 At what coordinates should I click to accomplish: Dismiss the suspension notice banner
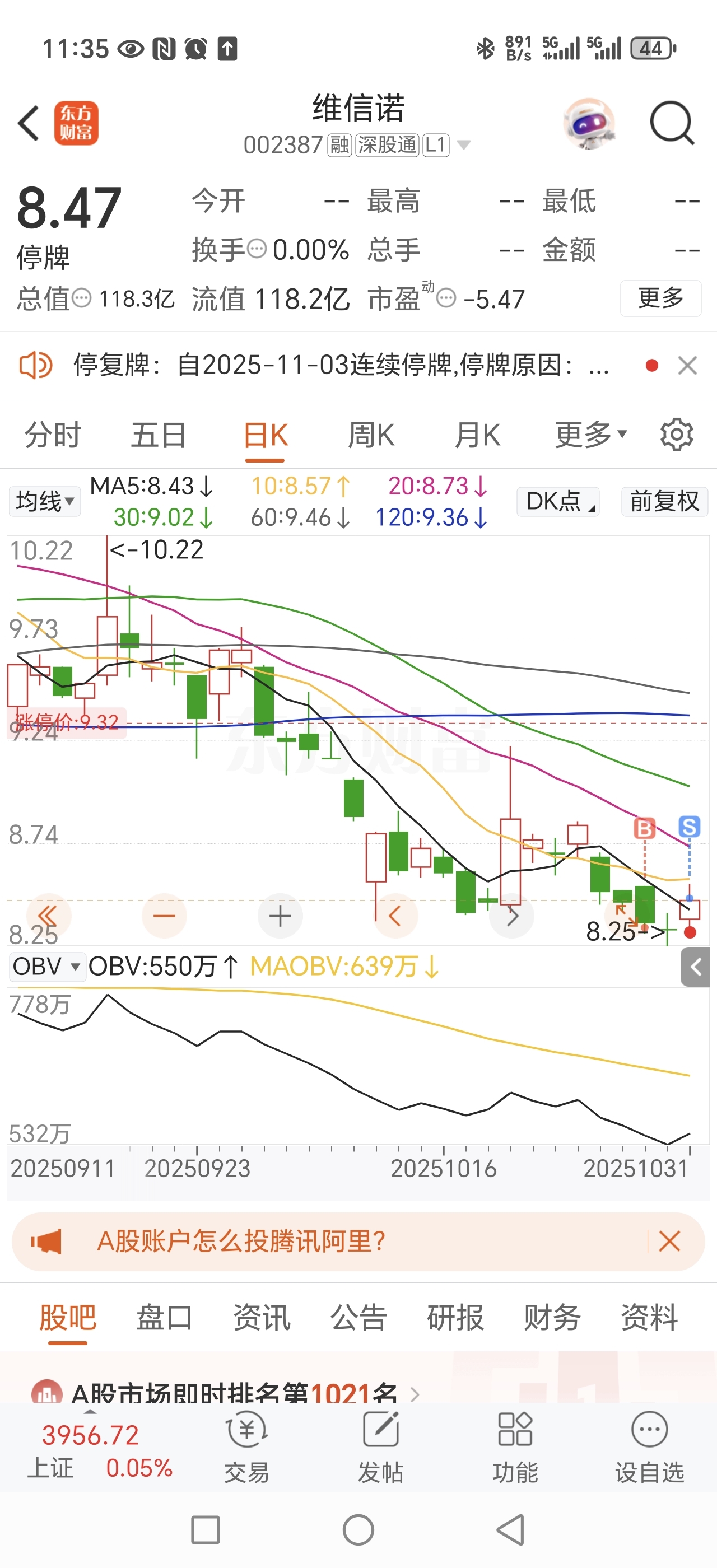pos(688,365)
